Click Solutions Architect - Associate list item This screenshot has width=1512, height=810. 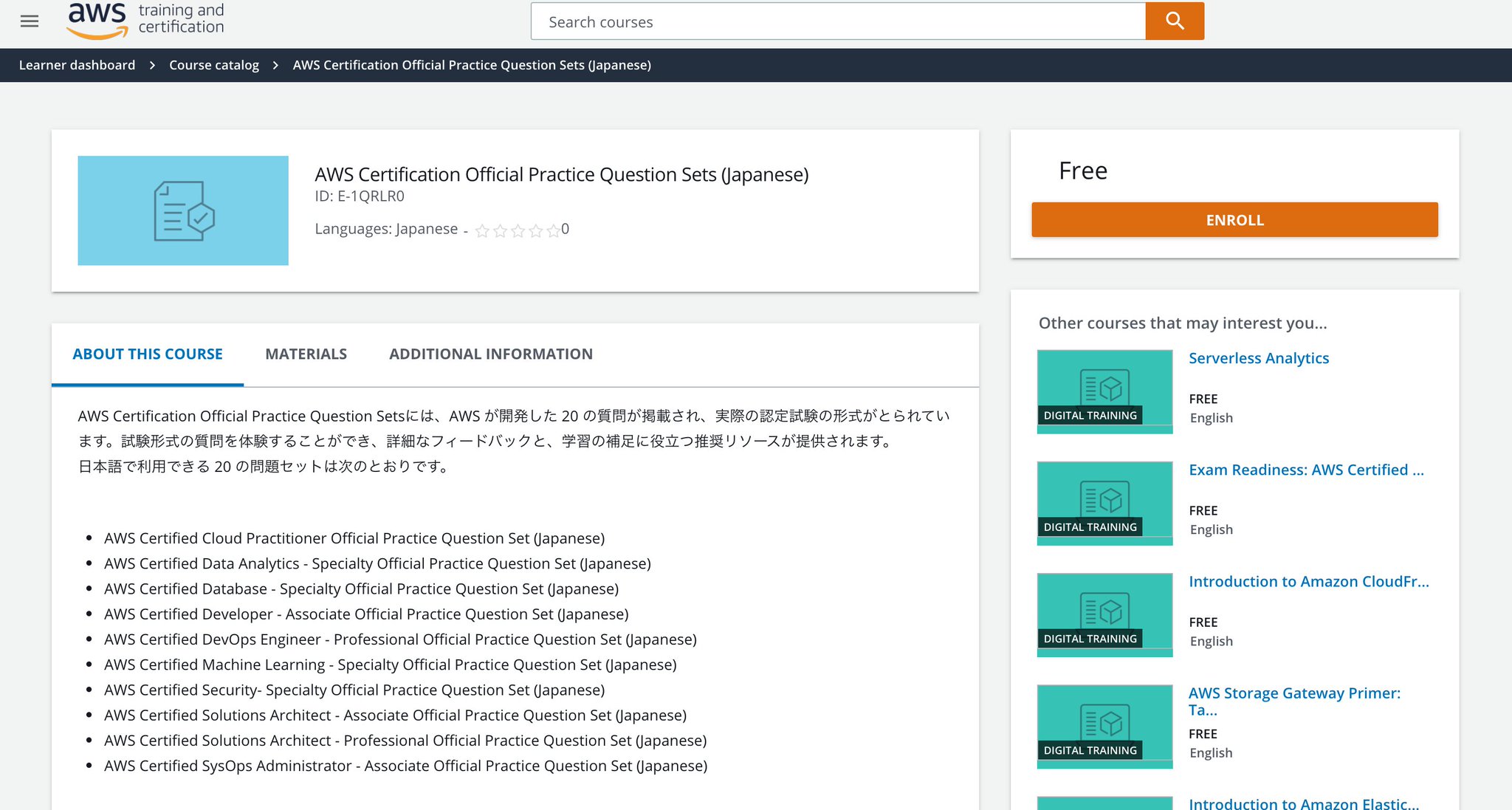(x=395, y=715)
